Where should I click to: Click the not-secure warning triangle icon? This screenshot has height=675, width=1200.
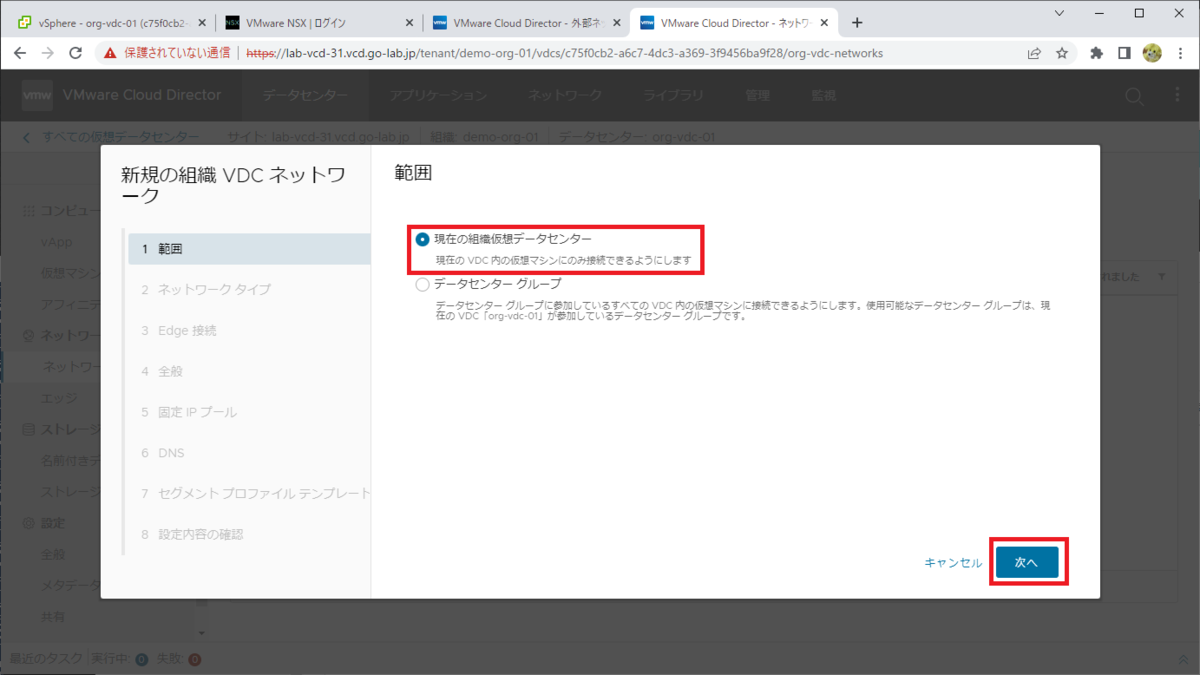pyautogui.click(x=111, y=53)
